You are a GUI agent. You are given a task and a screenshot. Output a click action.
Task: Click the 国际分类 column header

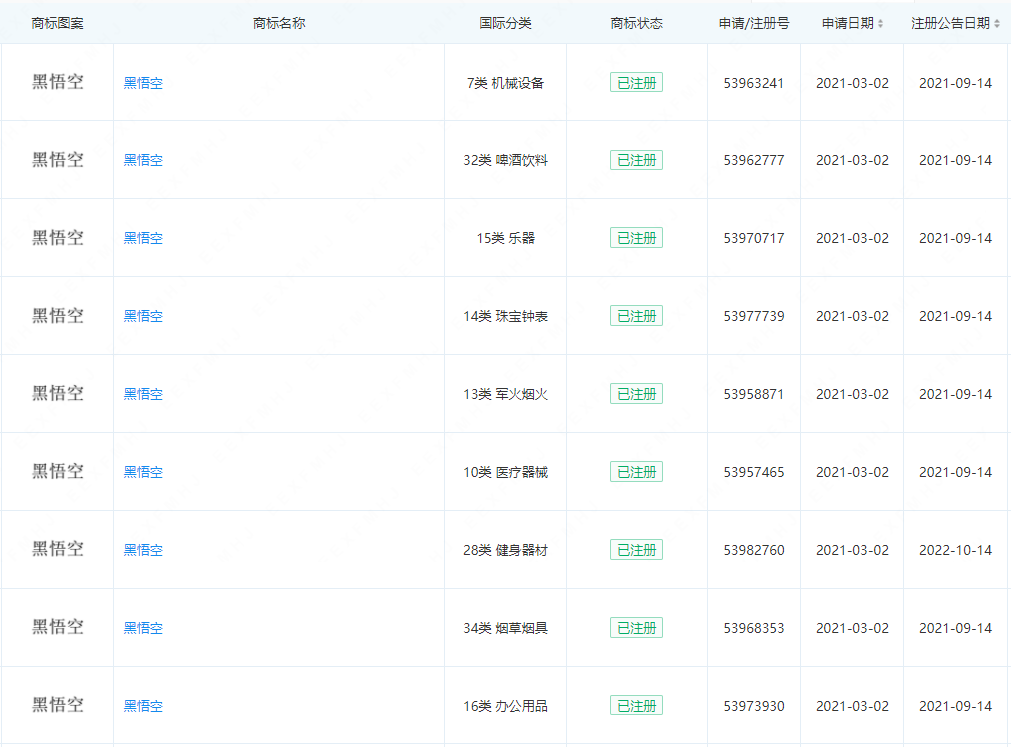(506, 24)
